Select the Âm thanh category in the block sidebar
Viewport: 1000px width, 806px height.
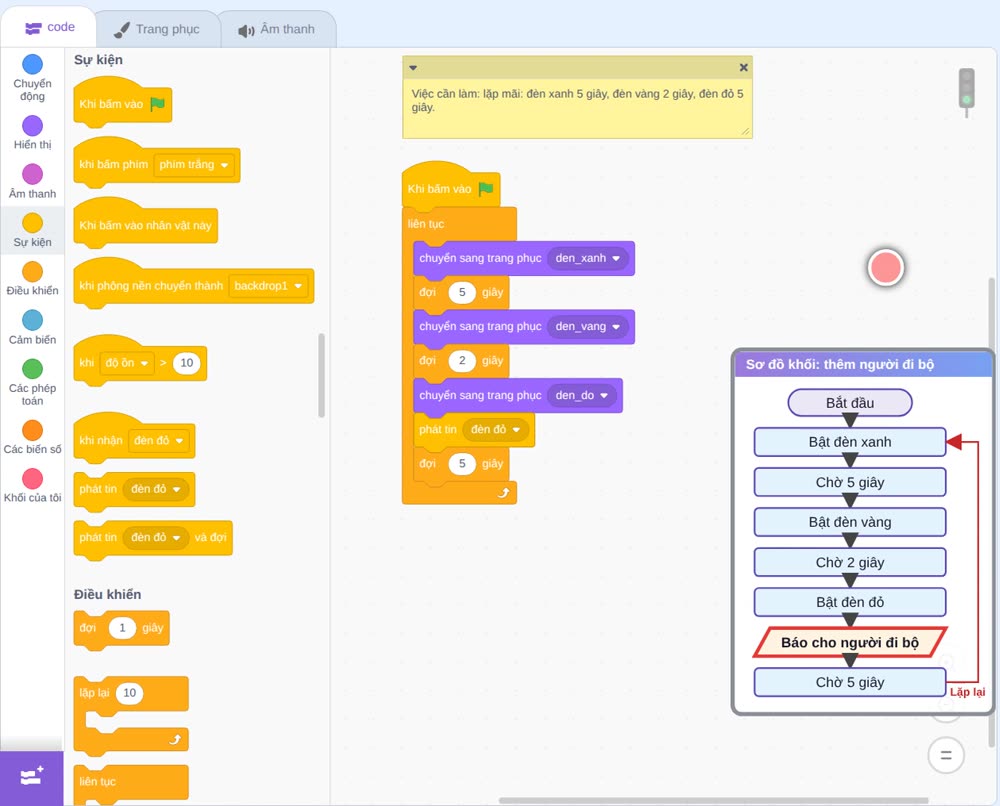coord(33,182)
